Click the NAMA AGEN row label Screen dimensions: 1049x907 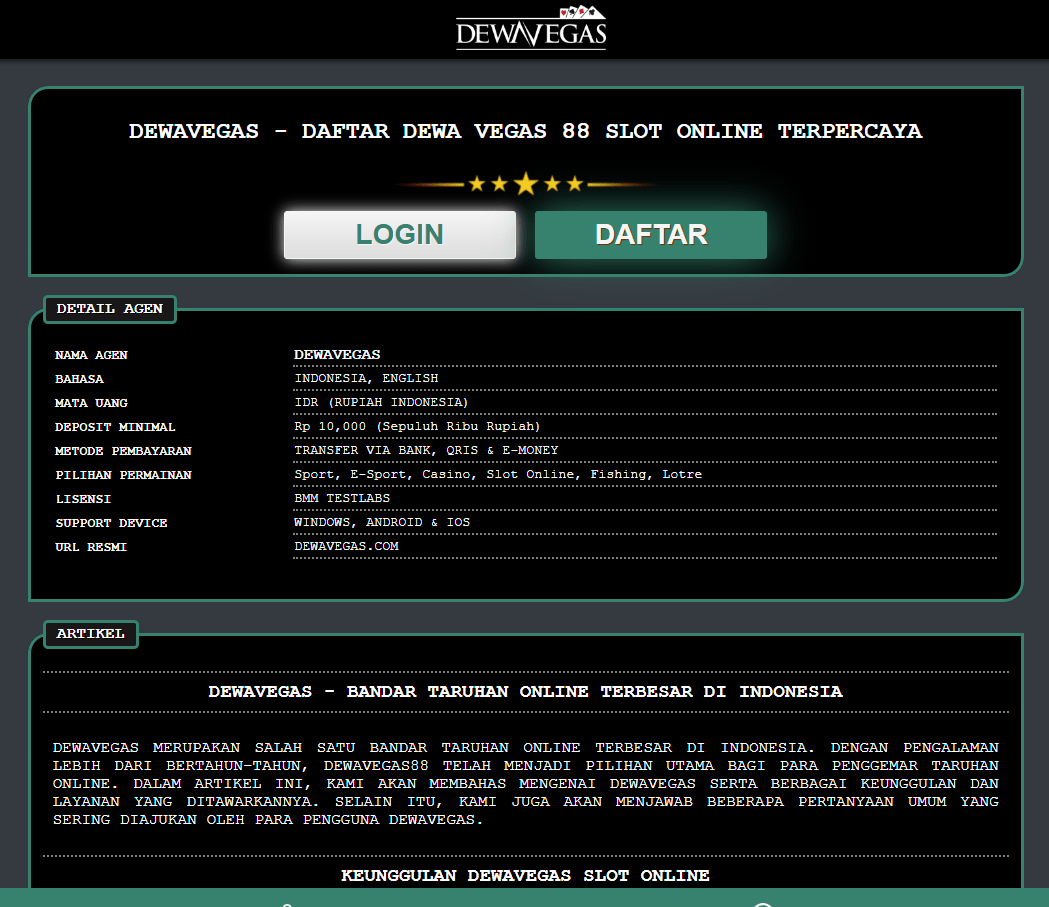point(91,355)
